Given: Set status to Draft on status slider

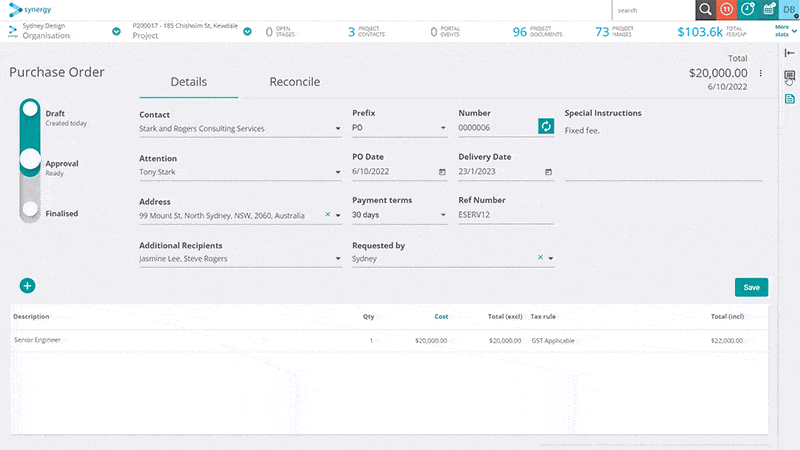Looking at the screenshot, I should 30,108.
